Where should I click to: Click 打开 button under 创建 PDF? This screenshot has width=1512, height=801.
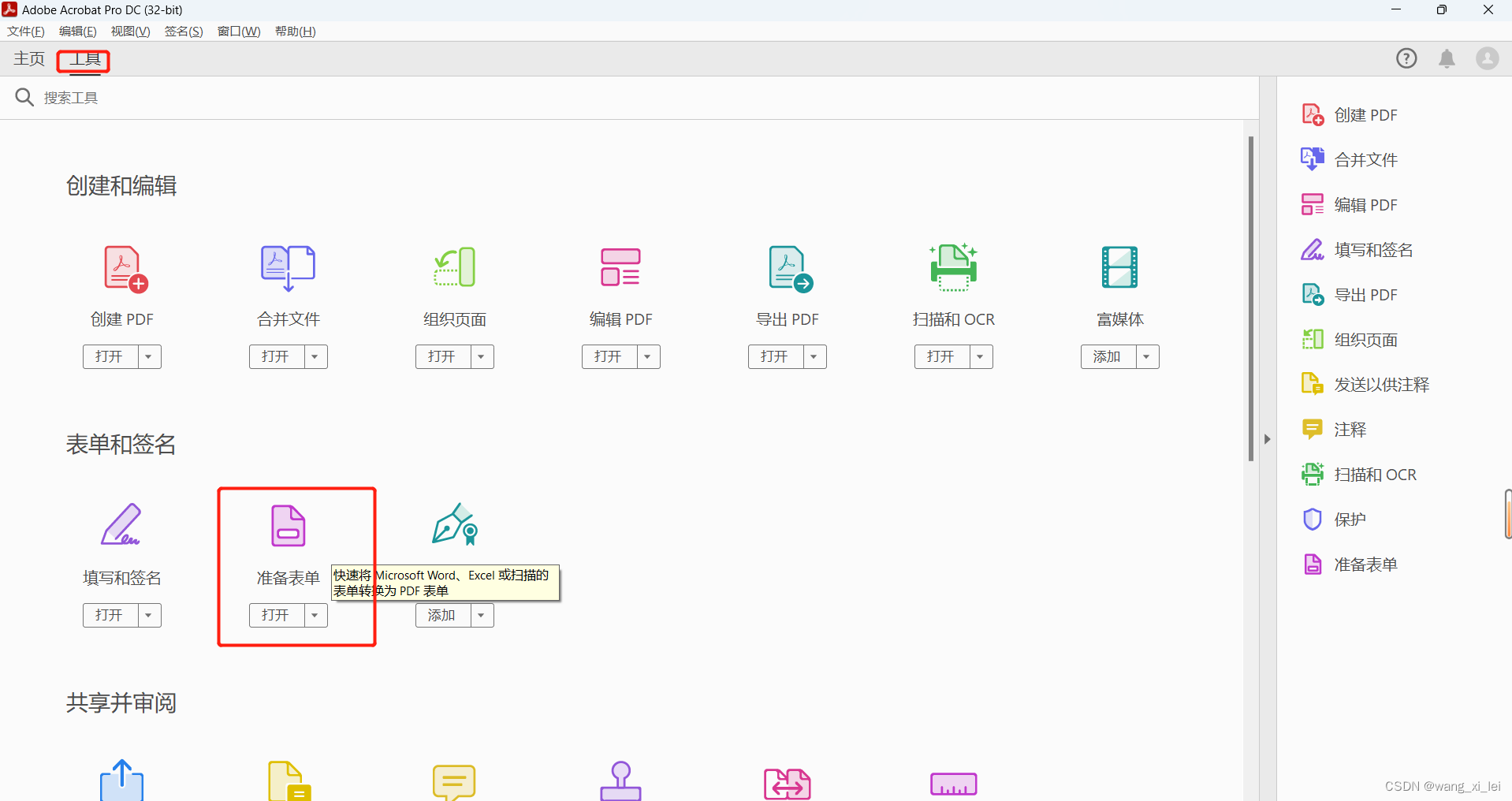(110, 356)
